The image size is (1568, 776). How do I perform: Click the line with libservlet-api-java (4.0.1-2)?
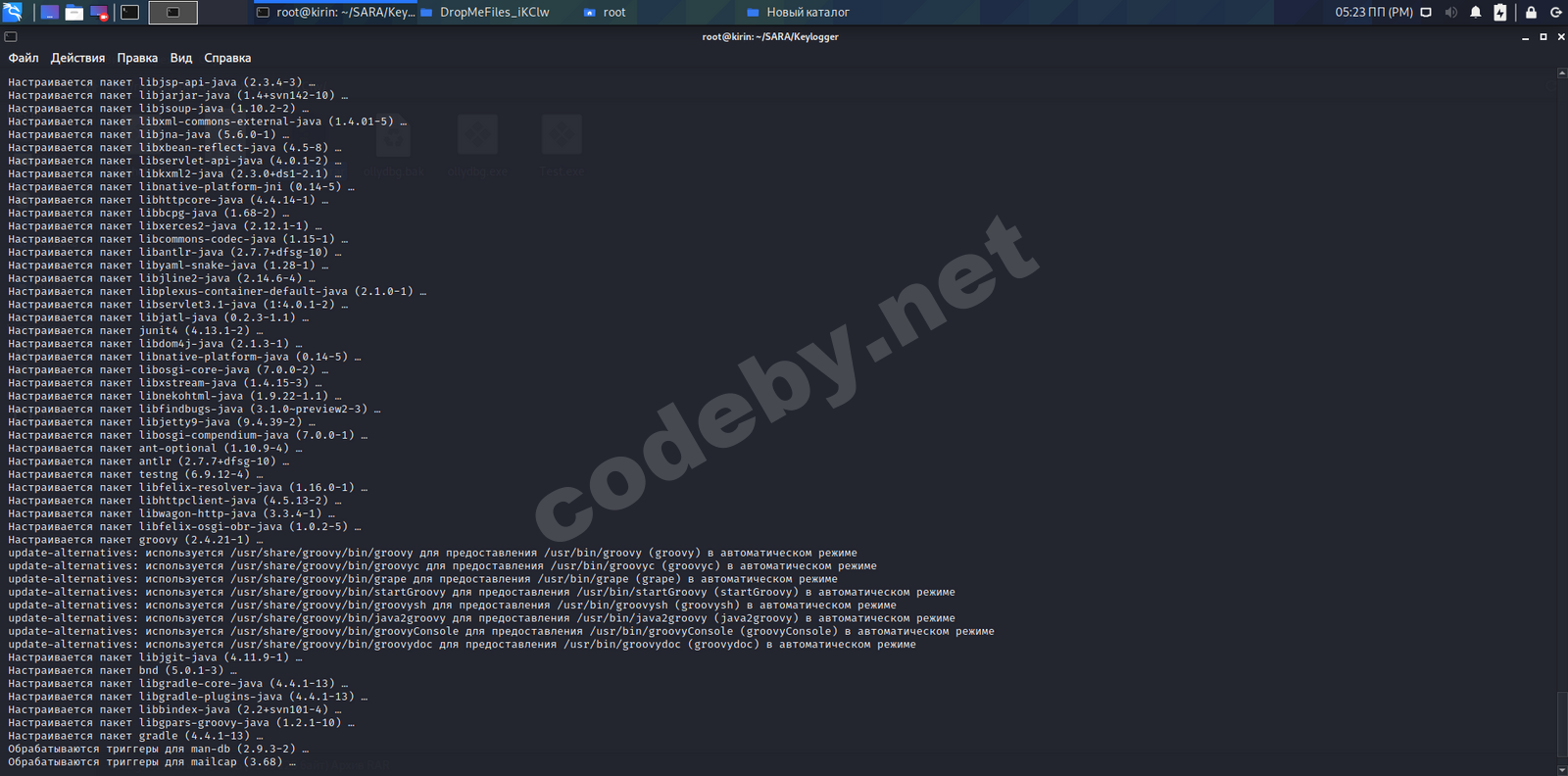(x=174, y=161)
